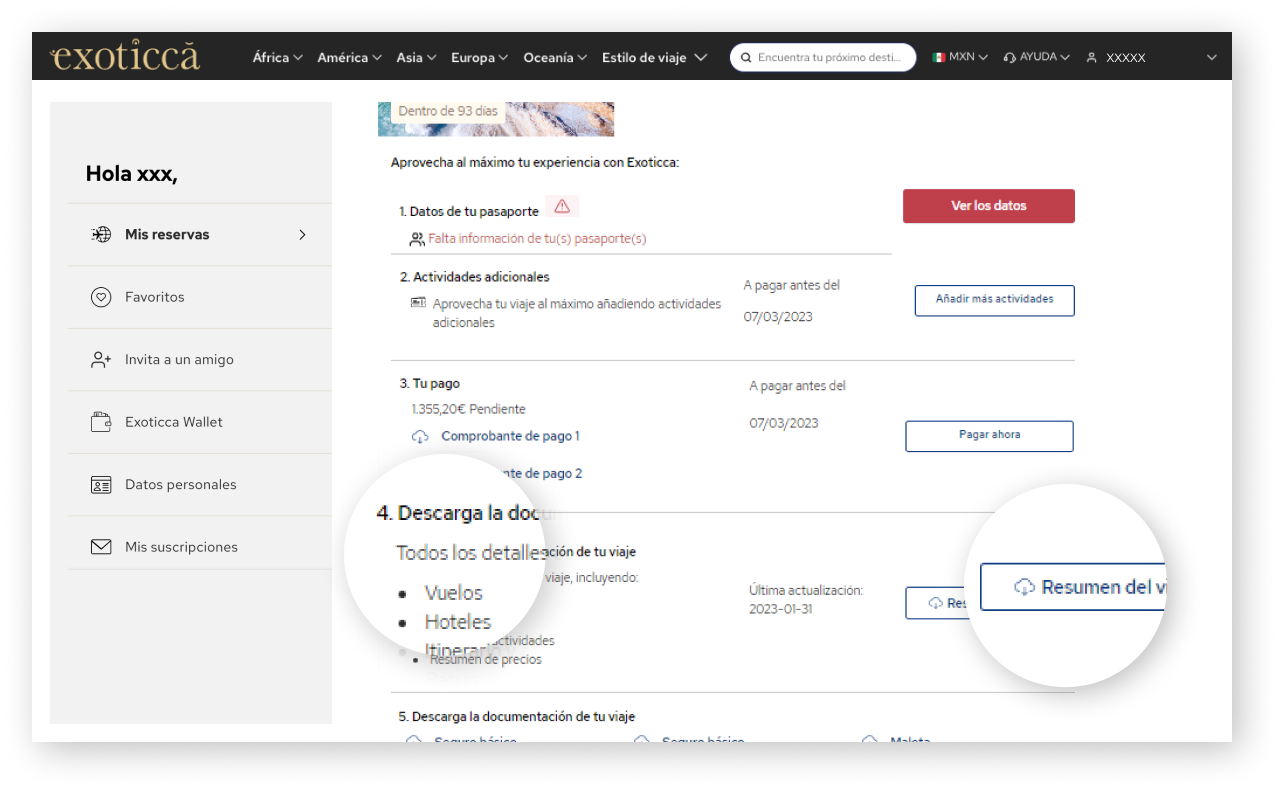Open Mis suscripciones in the sidebar
Viewport: 1280px width, 790px height.
(x=199, y=547)
